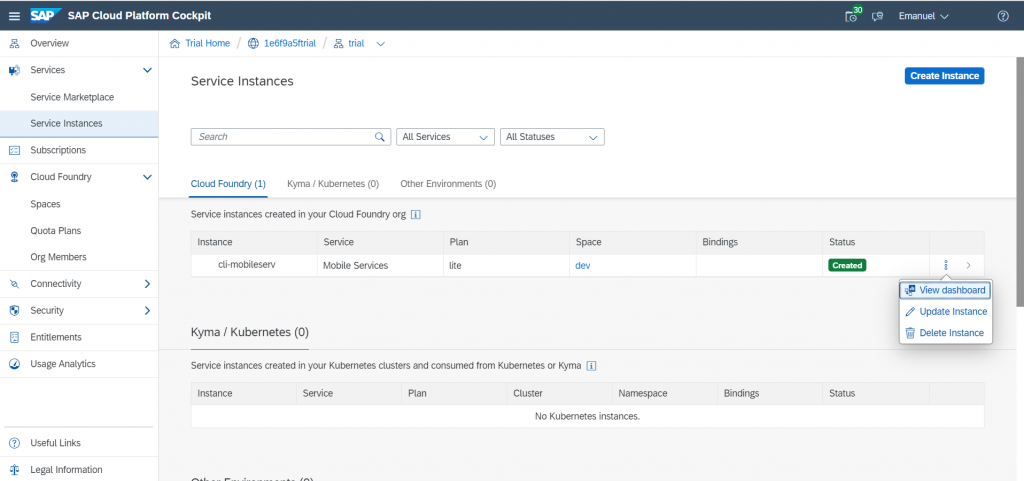The width and height of the screenshot is (1024, 481).
Task: Click globe icon next to 1e6f9a5ftrial
Action: click(x=253, y=44)
